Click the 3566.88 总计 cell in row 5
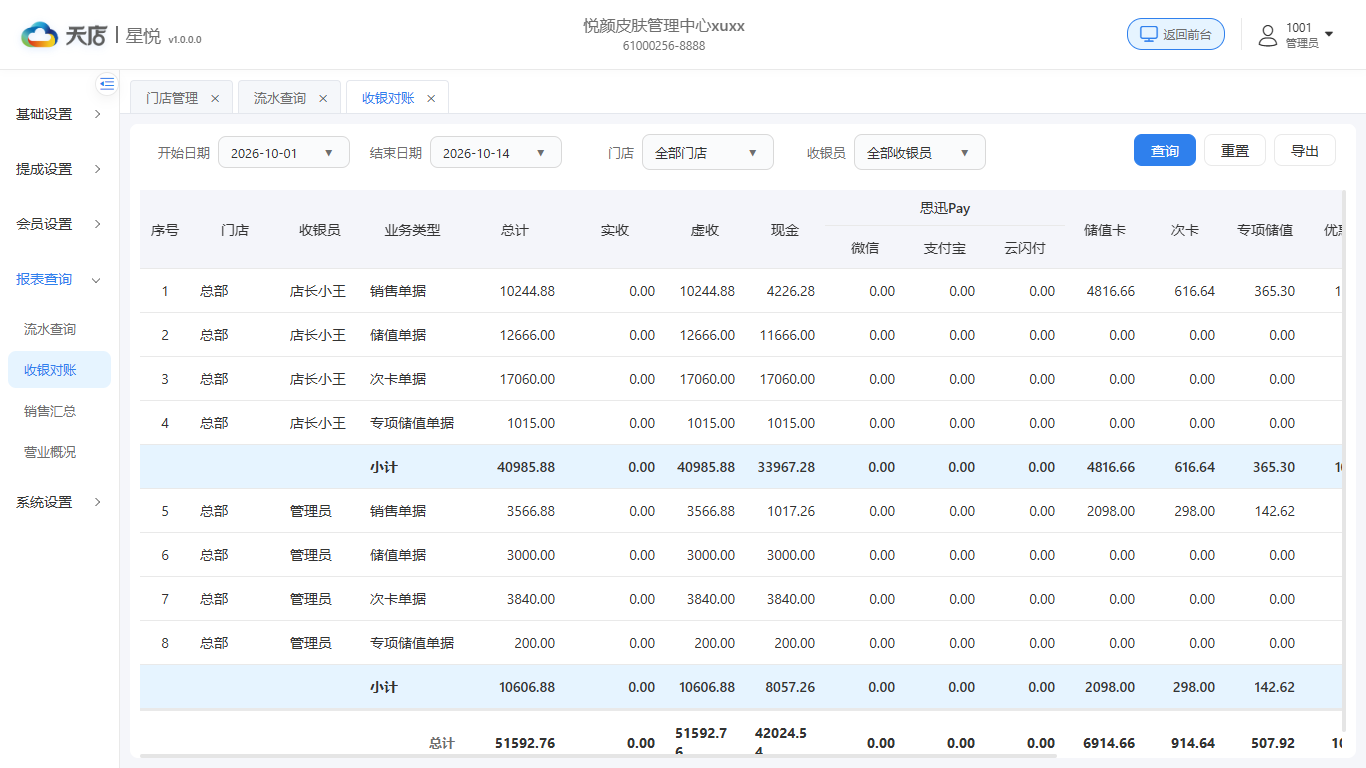 pos(531,511)
